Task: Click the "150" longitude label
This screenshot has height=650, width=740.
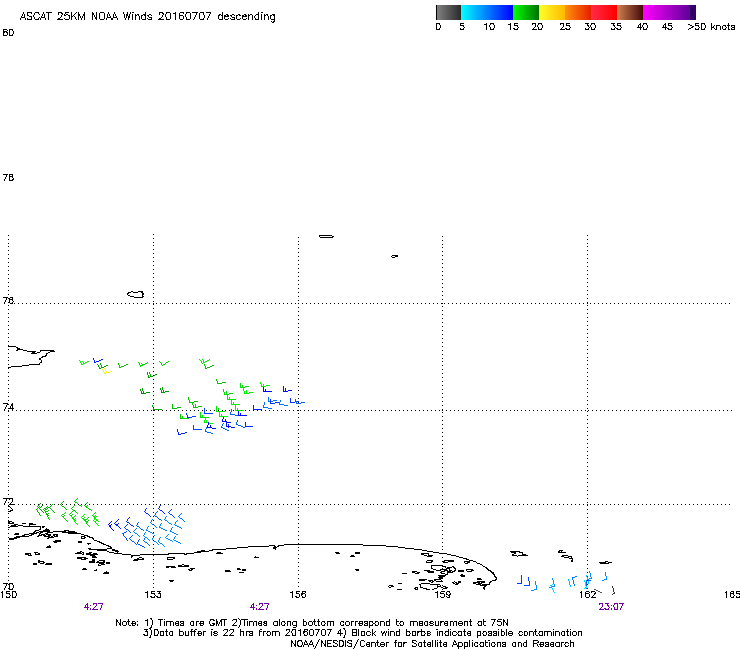Action: [8, 595]
